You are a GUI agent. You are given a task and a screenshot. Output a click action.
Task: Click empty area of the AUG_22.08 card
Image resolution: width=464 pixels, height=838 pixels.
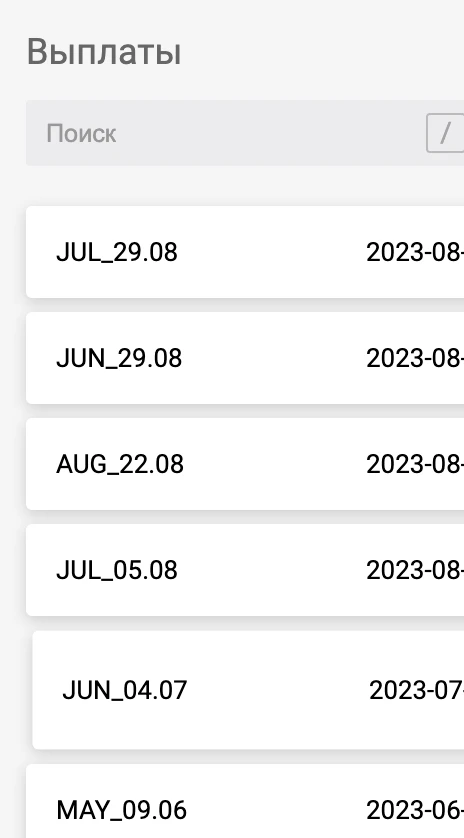[x=273, y=464]
